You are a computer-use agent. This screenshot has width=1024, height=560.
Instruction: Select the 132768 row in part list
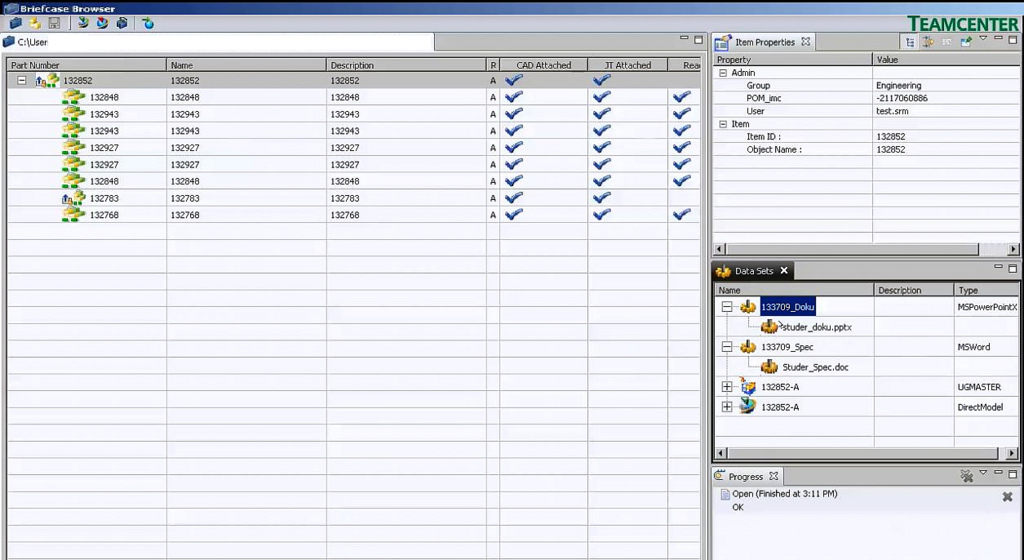(353, 215)
